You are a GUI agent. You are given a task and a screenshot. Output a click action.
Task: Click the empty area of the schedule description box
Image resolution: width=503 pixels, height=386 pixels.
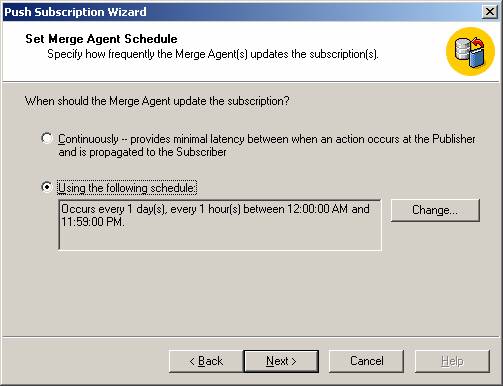(220, 239)
